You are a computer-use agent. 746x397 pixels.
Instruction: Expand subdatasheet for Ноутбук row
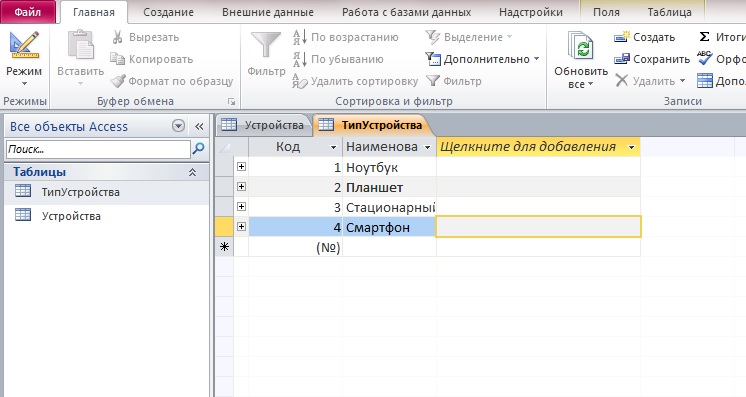[x=241, y=167]
